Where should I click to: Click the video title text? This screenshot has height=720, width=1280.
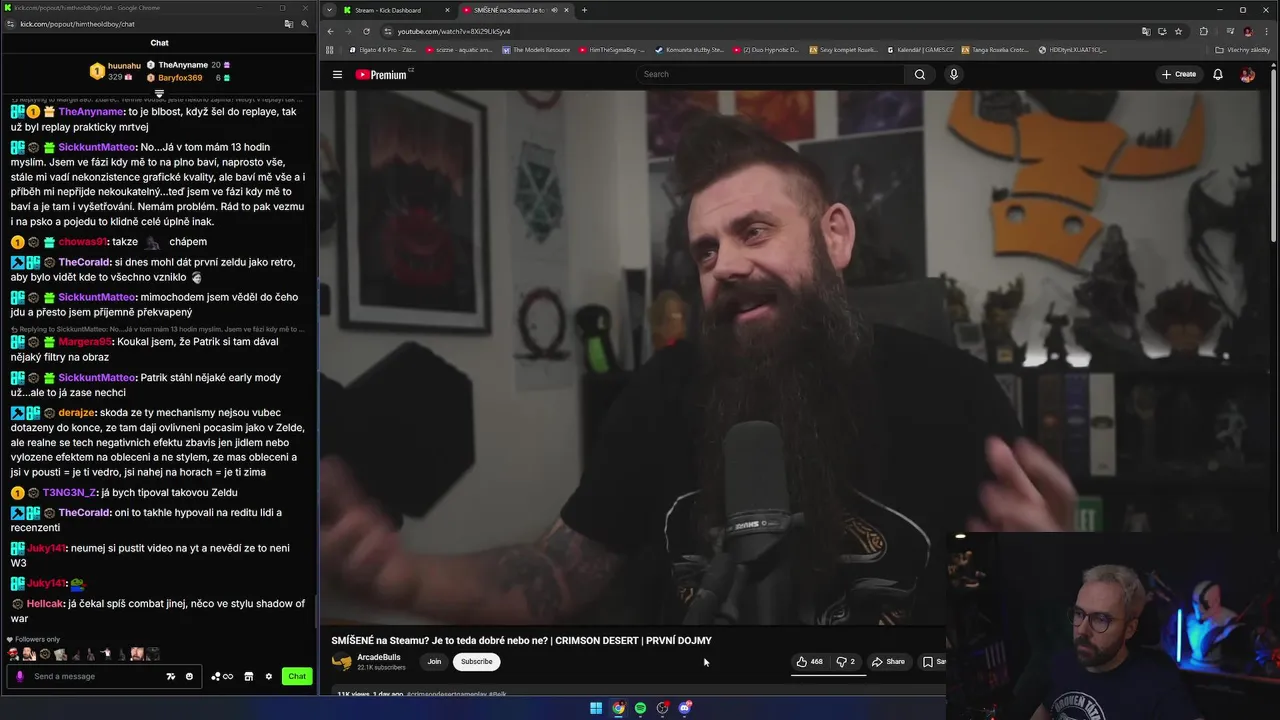pyautogui.click(x=521, y=640)
